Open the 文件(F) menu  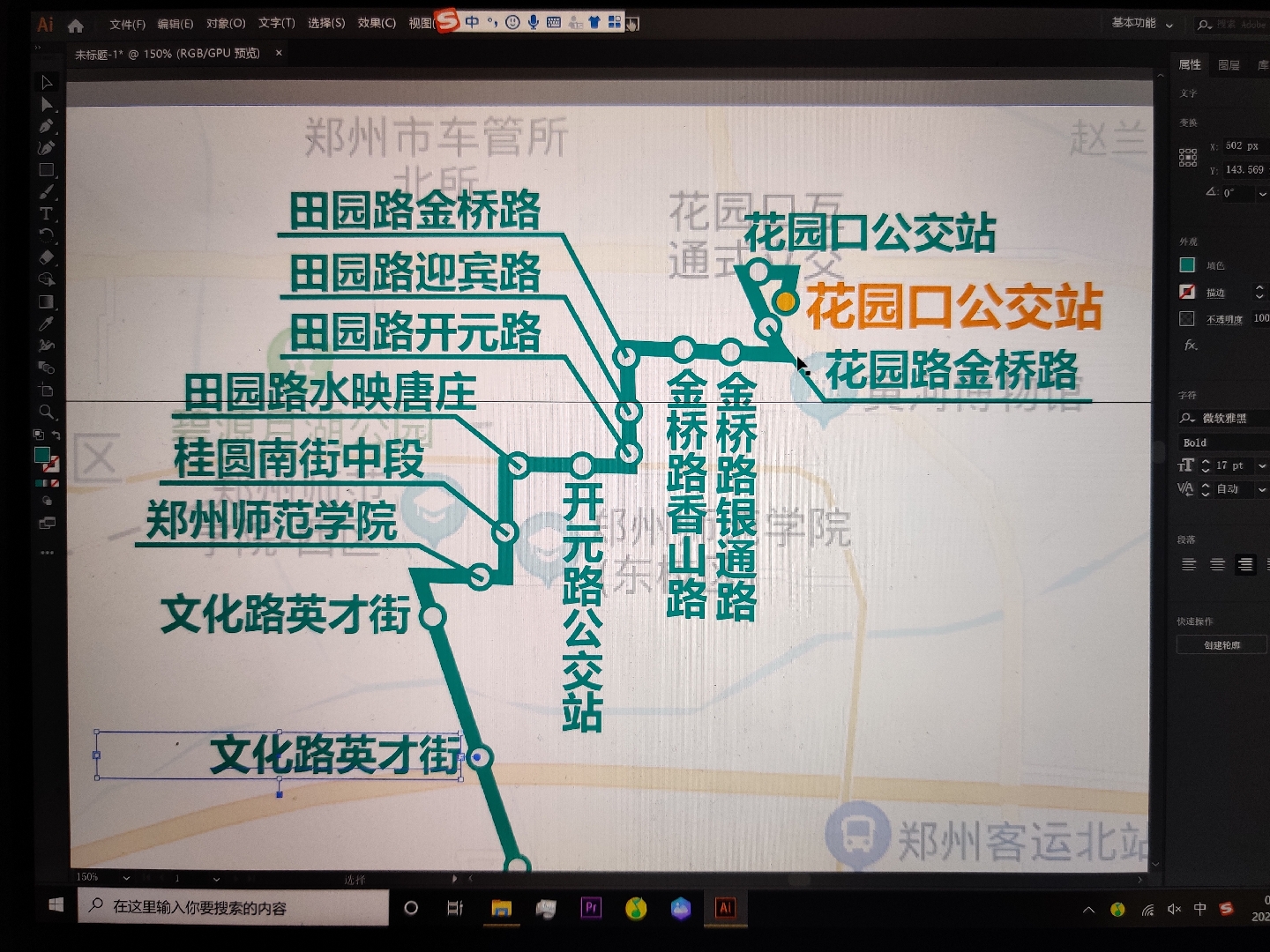pyautogui.click(x=127, y=24)
